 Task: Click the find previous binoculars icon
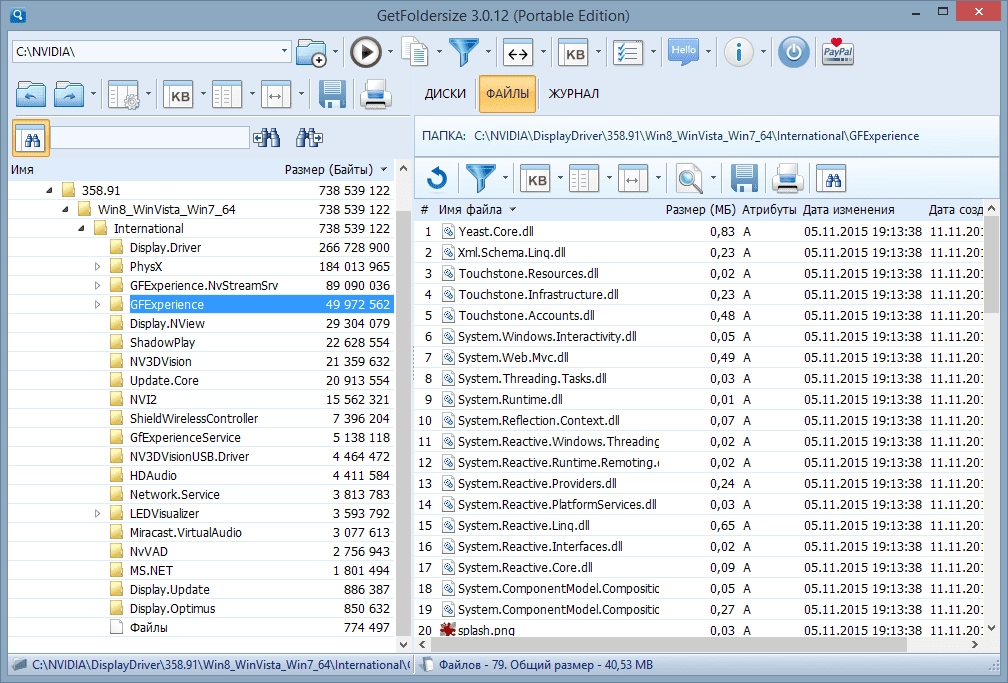[267, 137]
